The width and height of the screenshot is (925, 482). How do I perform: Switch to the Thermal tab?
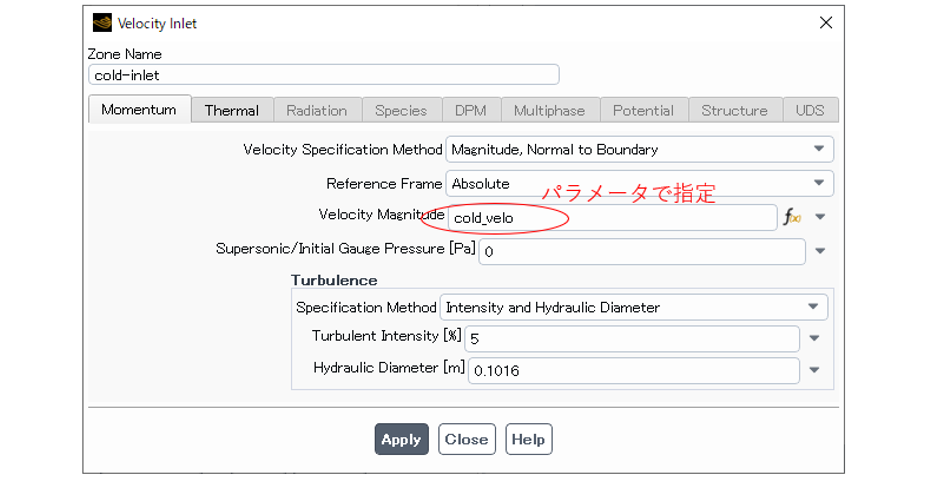click(231, 110)
